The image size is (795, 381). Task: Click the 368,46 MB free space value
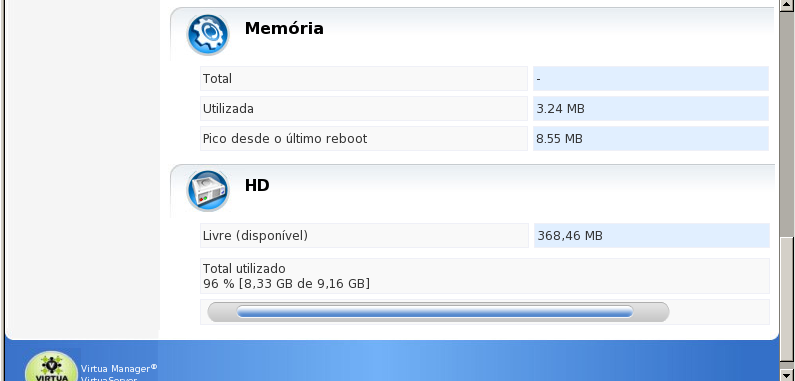[570, 235]
